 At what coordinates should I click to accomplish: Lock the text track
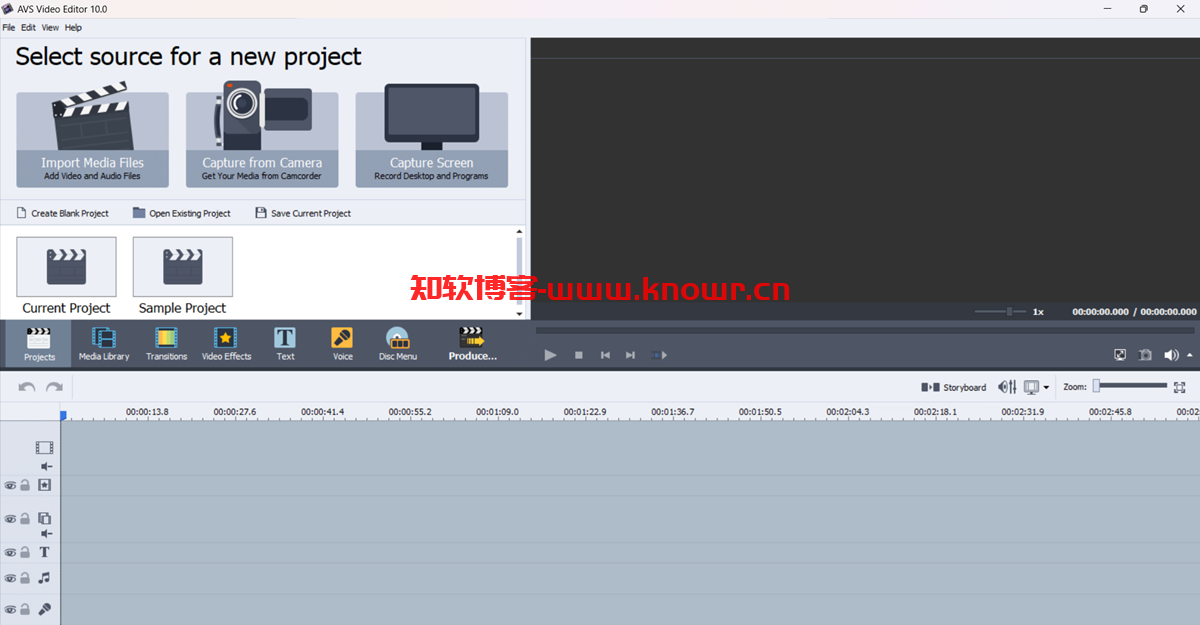(x=25, y=552)
